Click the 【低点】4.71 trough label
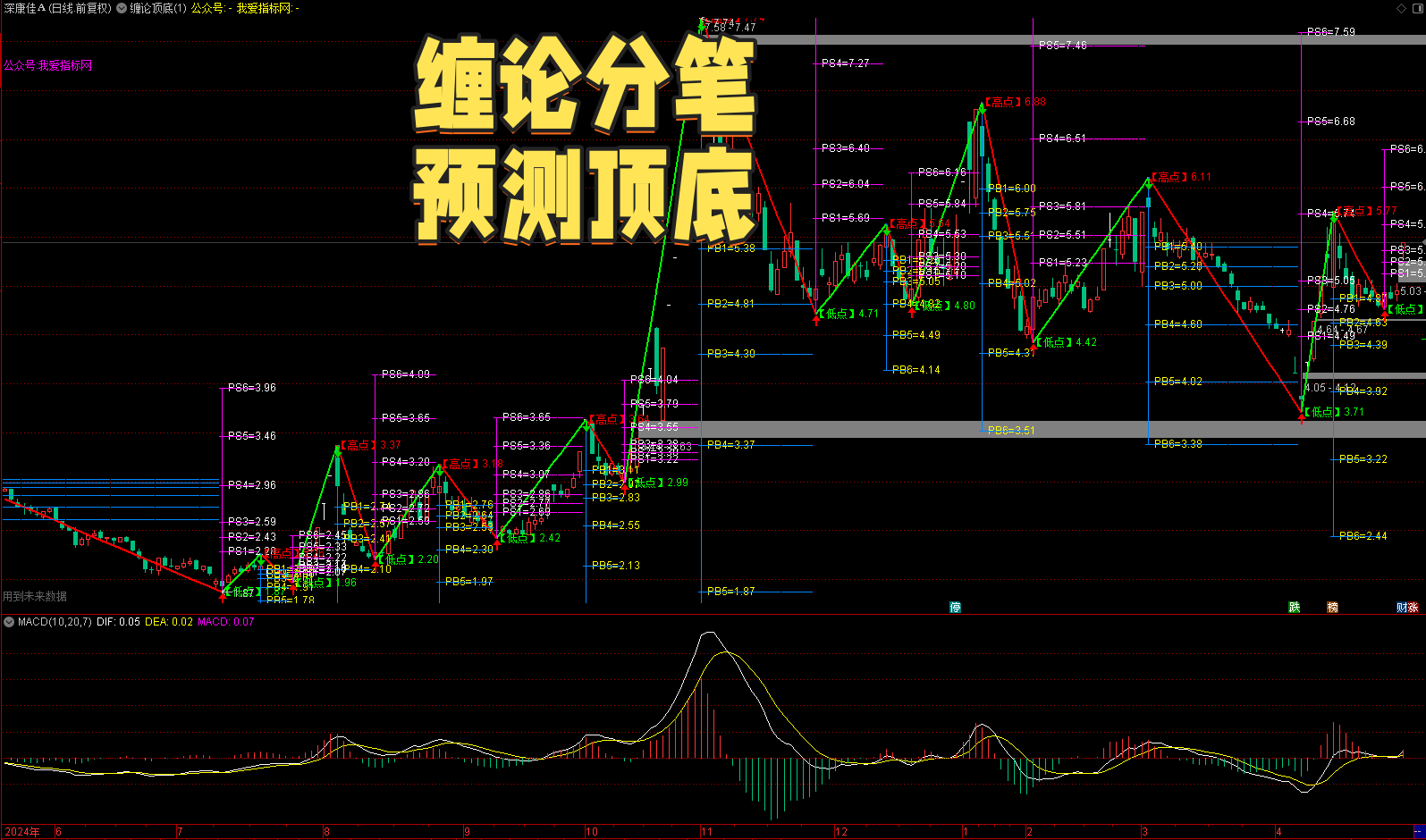This screenshot has width=1426, height=840. [849, 314]
